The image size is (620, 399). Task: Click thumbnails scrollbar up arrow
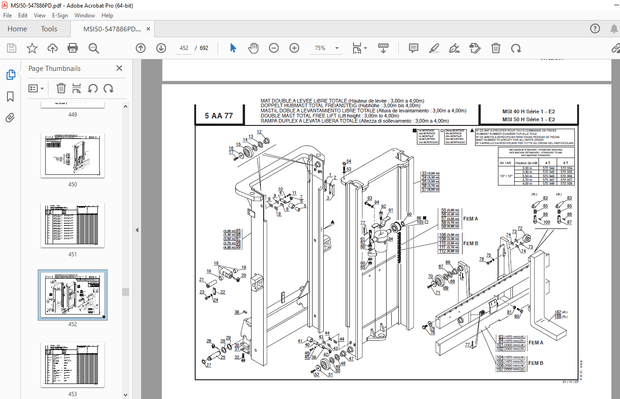[x=125, y=107]
